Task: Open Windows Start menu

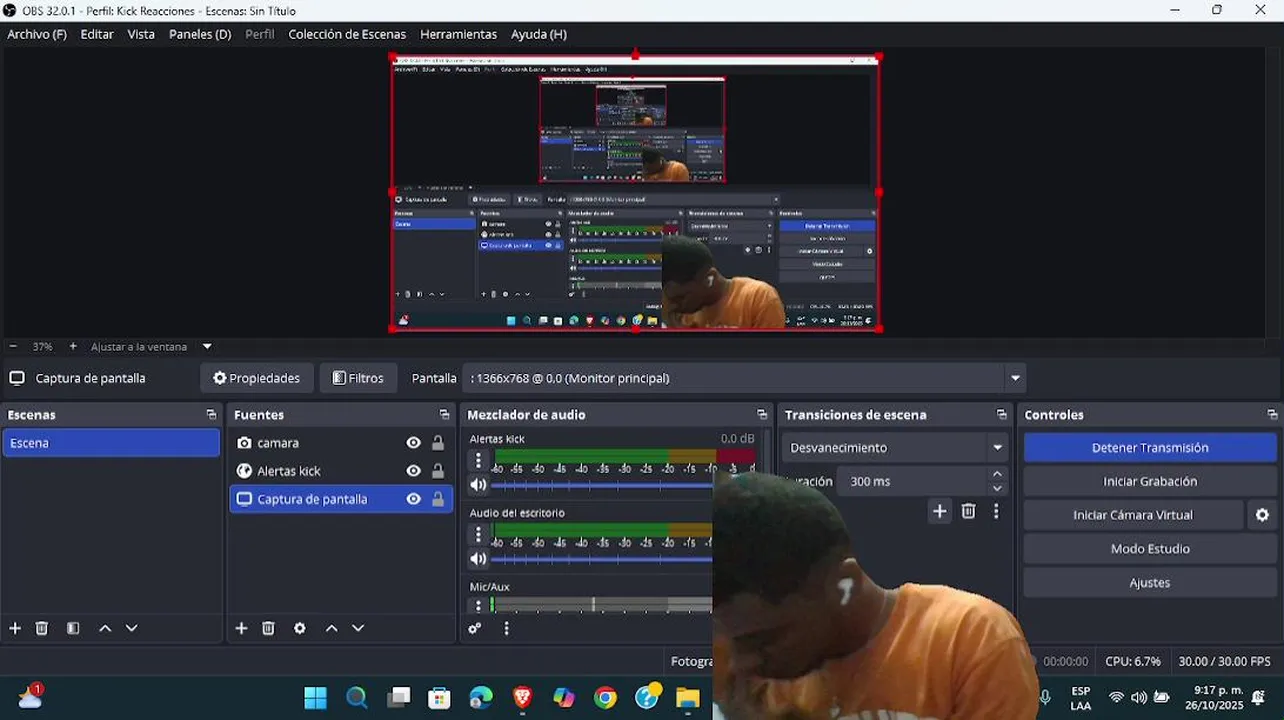Action: pos(315,697)
